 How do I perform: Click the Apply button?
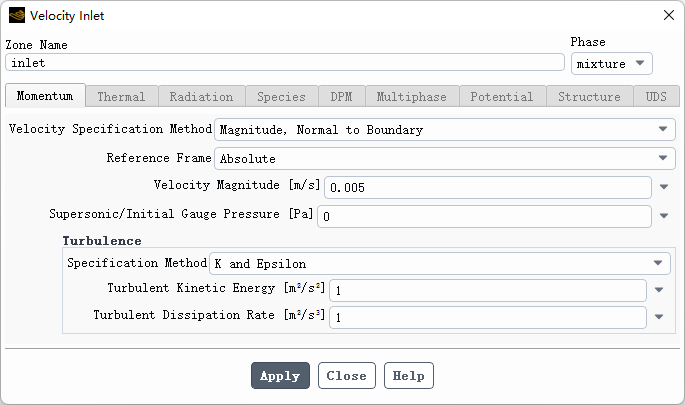(x=280, y=376)
